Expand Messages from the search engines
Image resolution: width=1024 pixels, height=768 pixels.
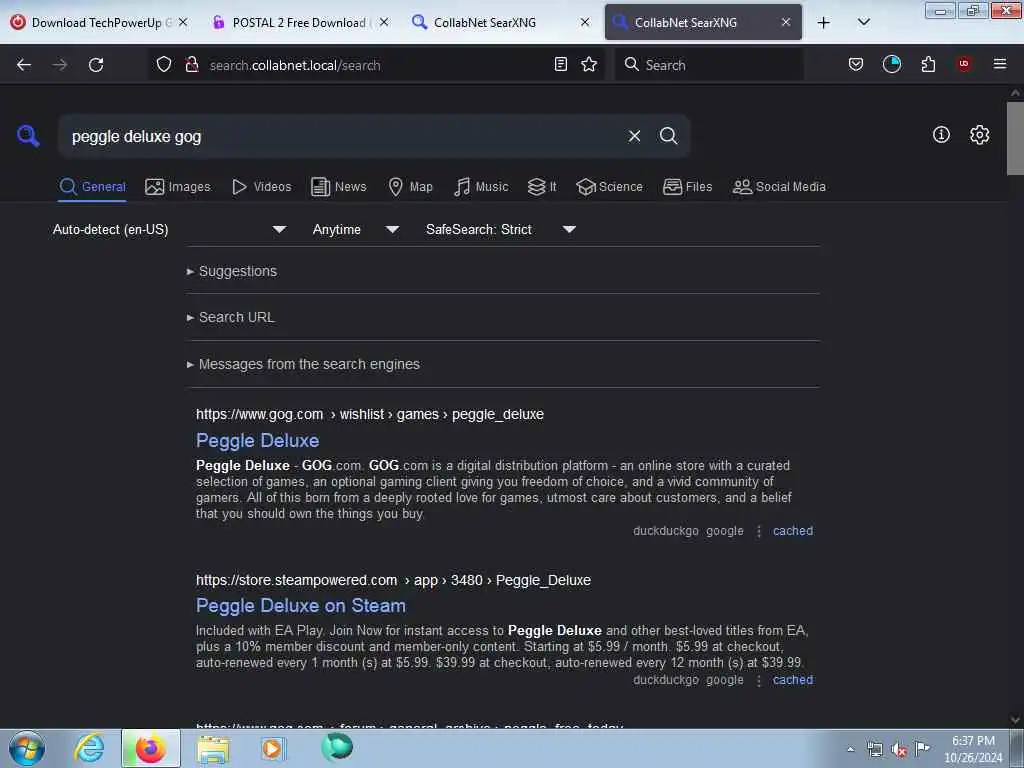click(x=303, y=364)
